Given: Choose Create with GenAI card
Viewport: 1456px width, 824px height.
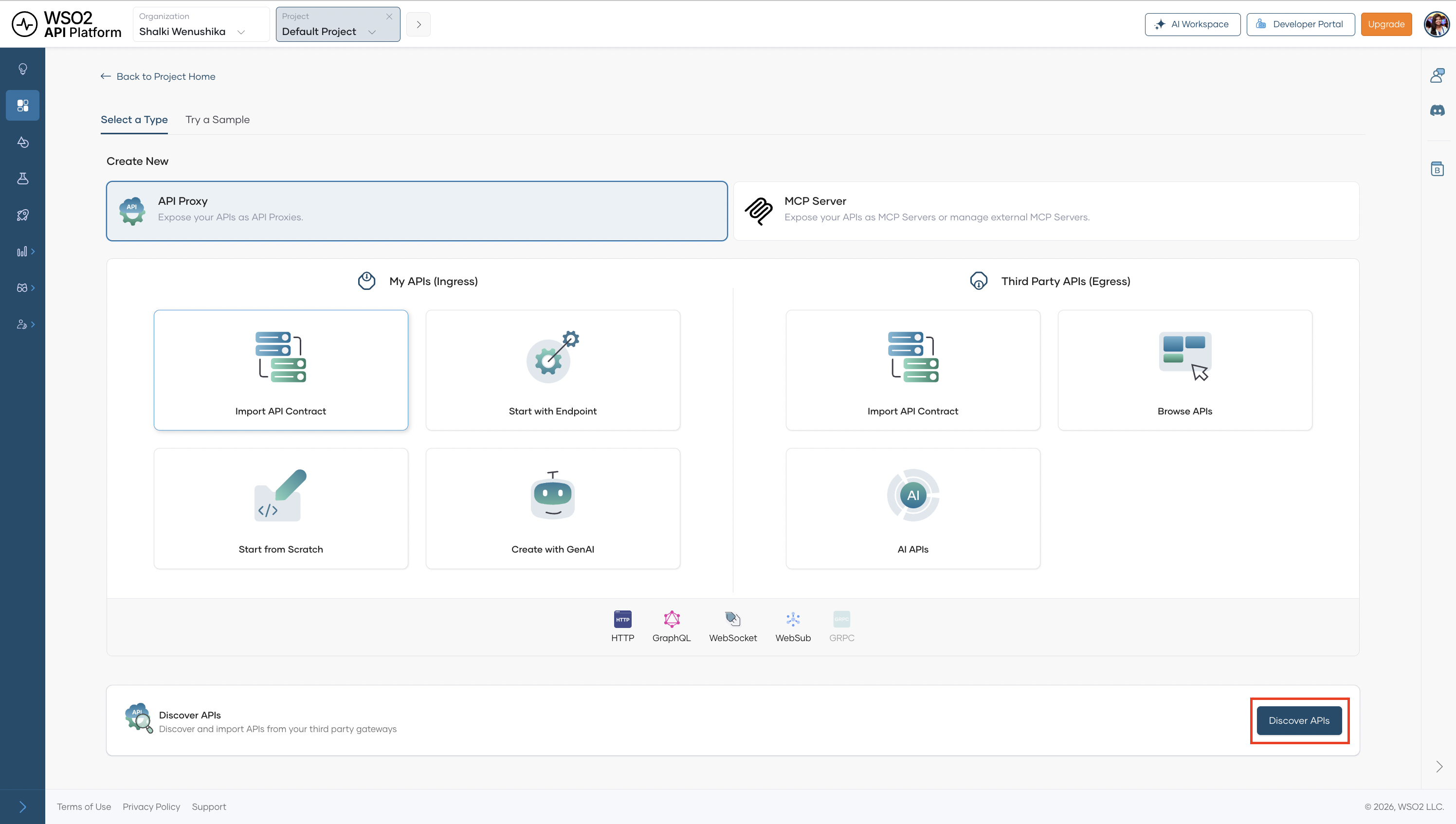Looking at the screenshot, I should pyautogui.click(x=552, y=508).
